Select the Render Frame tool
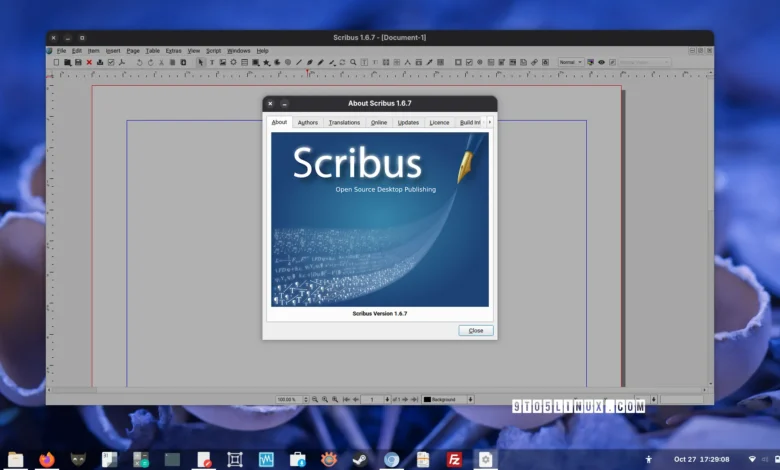The width and height of the screenshot is (780, 470). [233, 62]
